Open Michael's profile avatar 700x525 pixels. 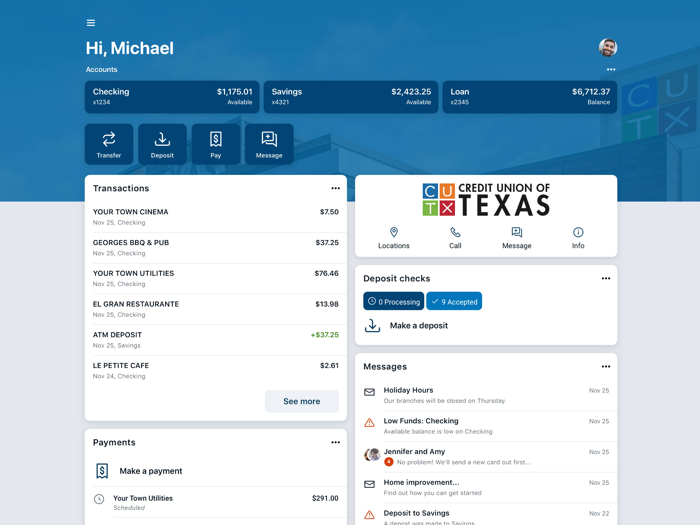coord(608,47)
